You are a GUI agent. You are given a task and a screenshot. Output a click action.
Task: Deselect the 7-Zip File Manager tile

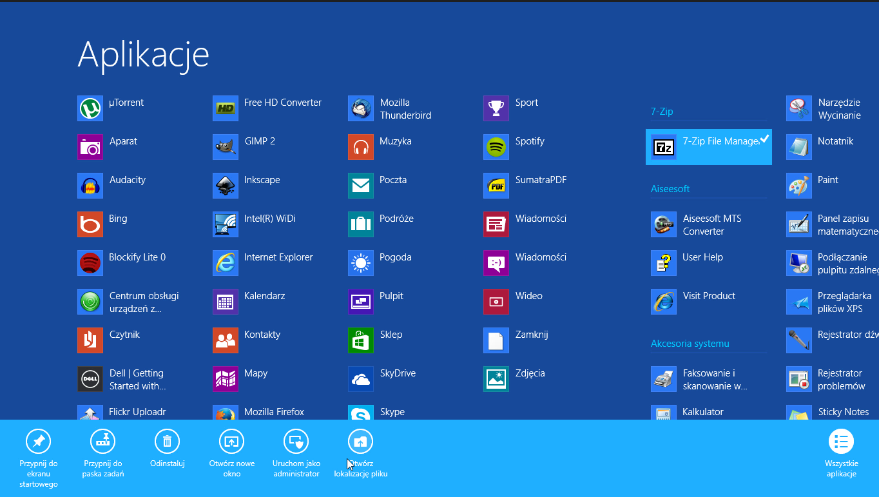click(x=709, y=147)
